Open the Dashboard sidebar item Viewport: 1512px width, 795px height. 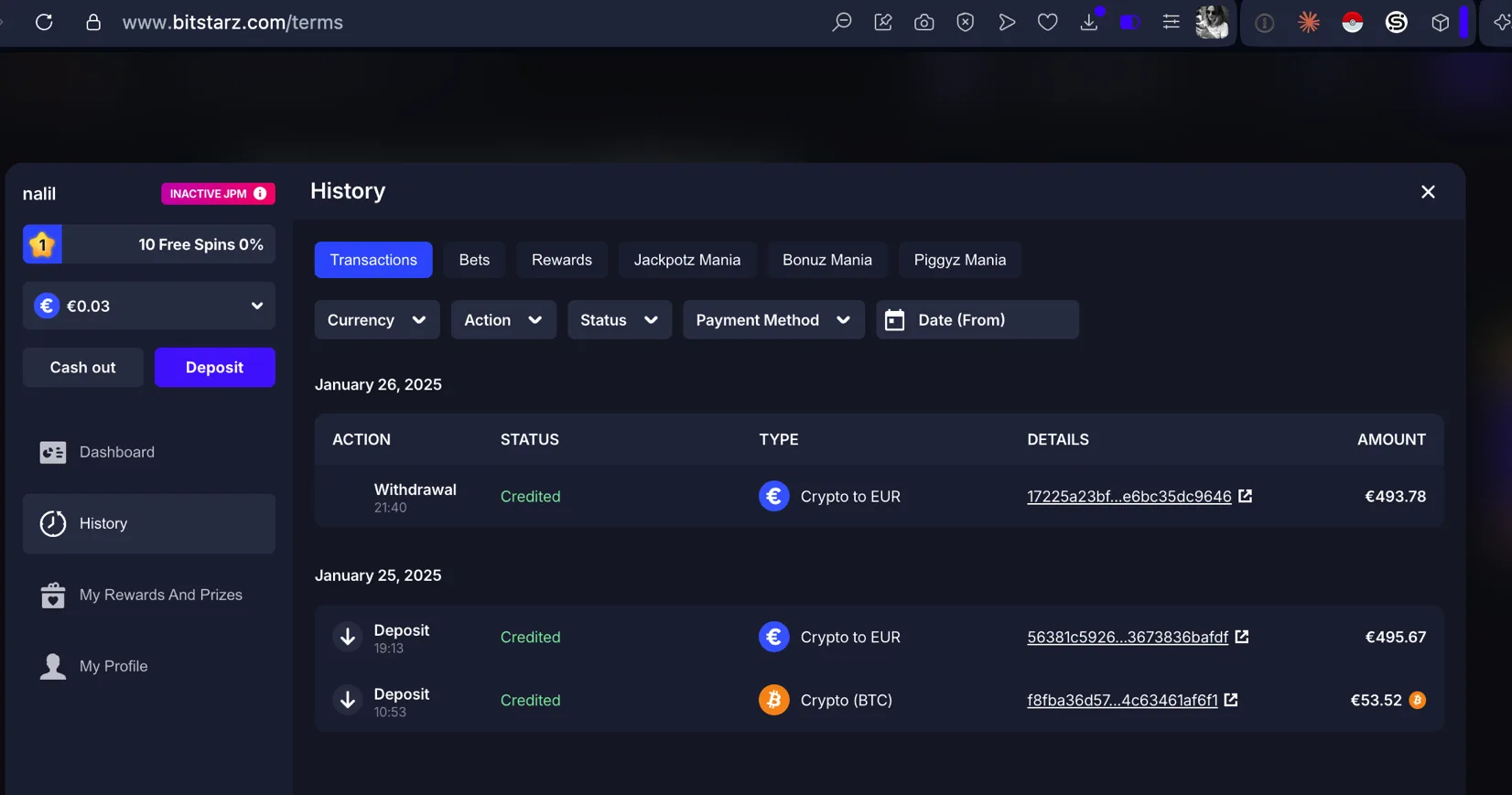click(149, 452)
